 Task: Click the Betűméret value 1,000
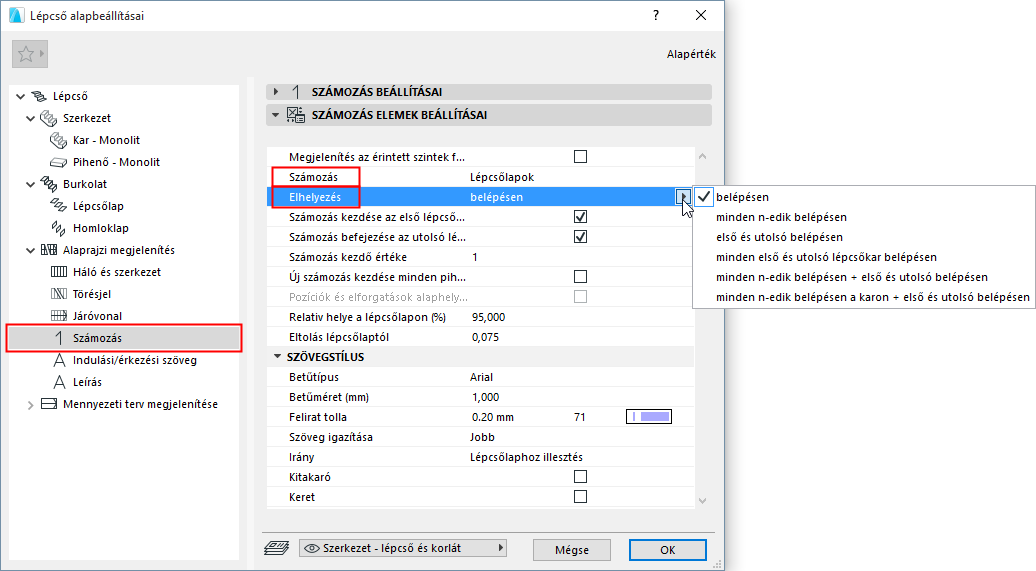point(486,397)
